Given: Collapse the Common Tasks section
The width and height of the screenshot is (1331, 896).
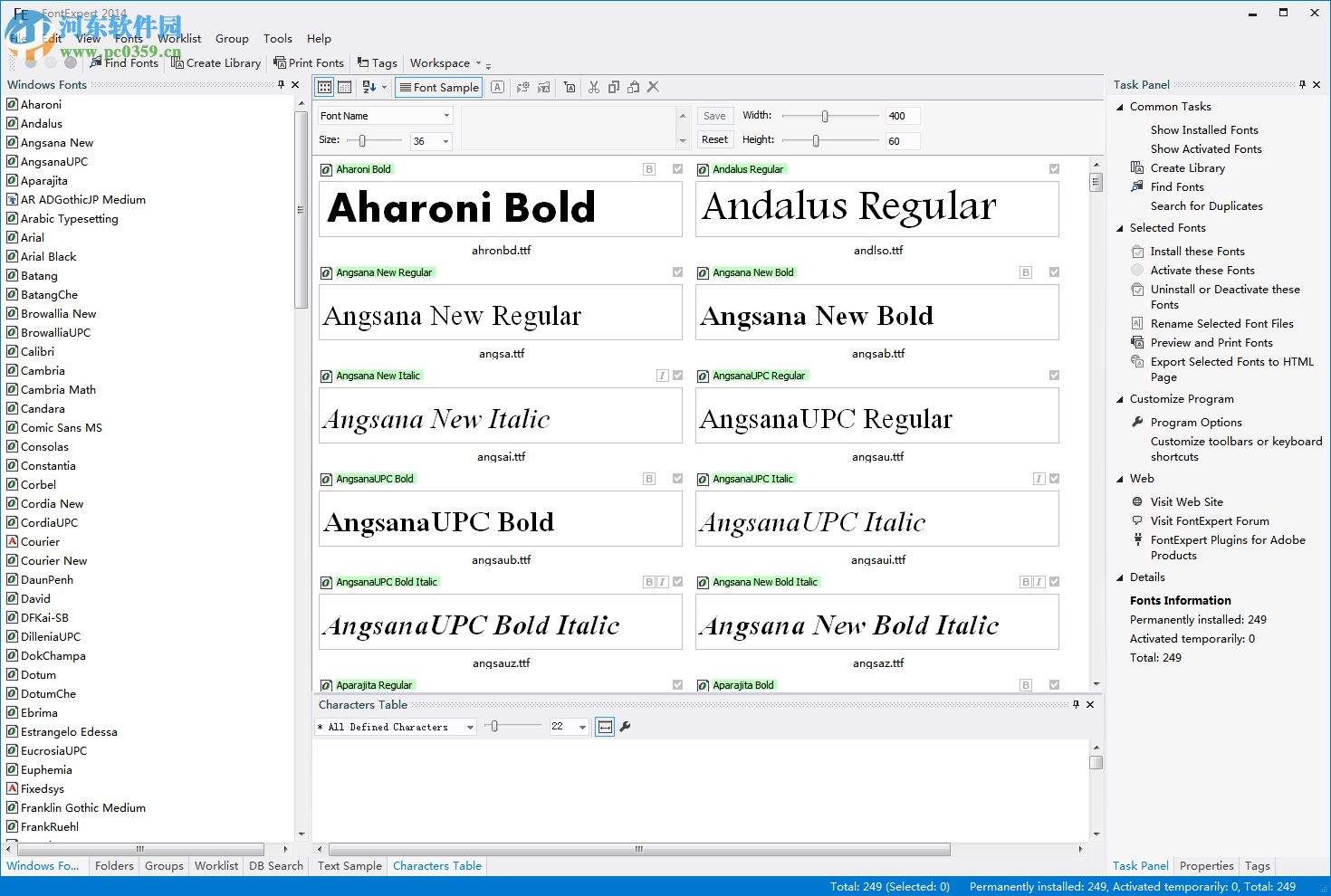Looking at the screenshot, I should click(x=1120, y=107).
